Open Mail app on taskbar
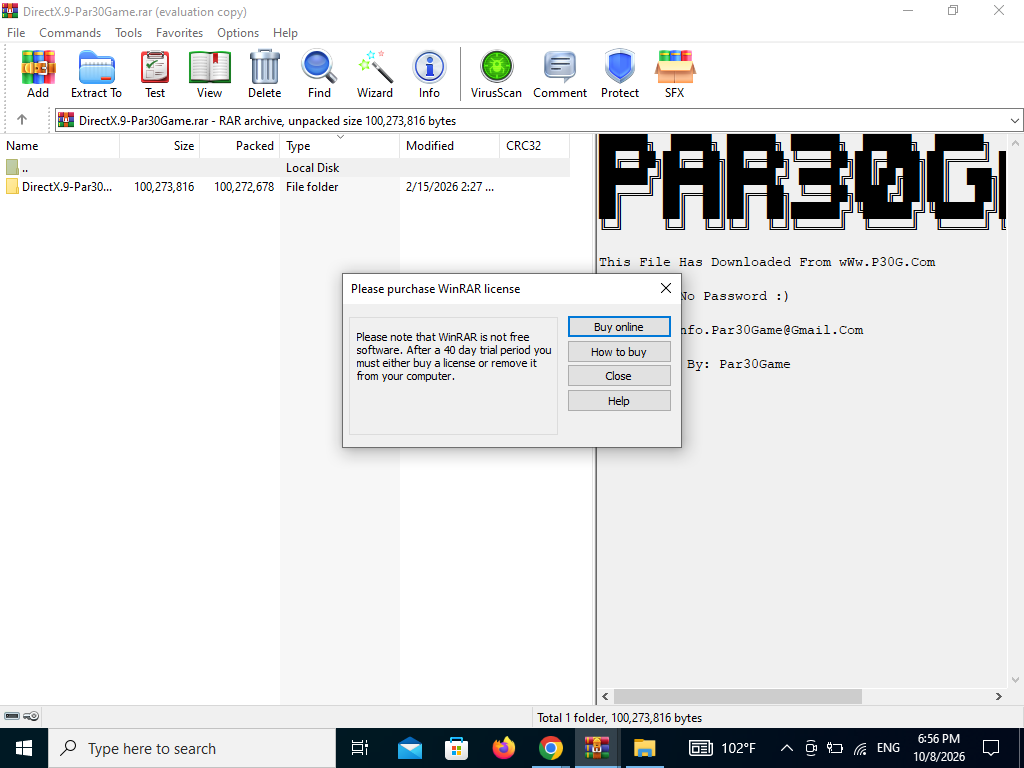The height and width of the screenshot is (768, 1024). [x=409, y=748]
